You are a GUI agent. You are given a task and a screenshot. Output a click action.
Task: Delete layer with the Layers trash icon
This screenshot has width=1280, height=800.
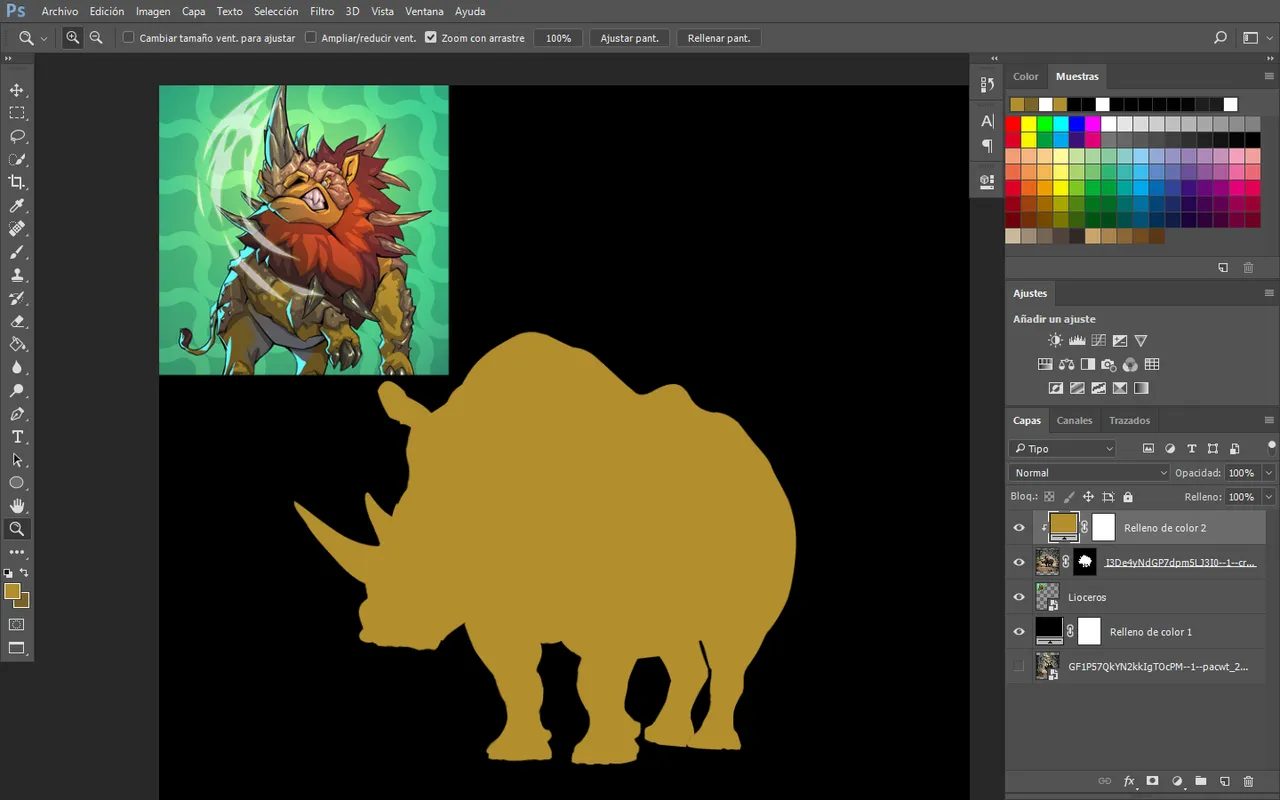(1248, 781)
